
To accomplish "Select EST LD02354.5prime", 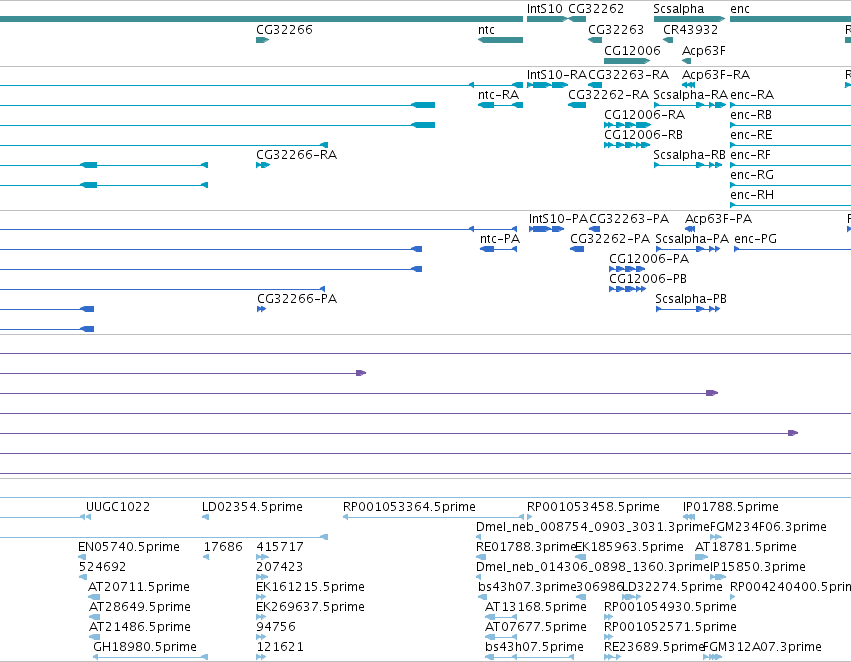I will click(x=252, y=507).
